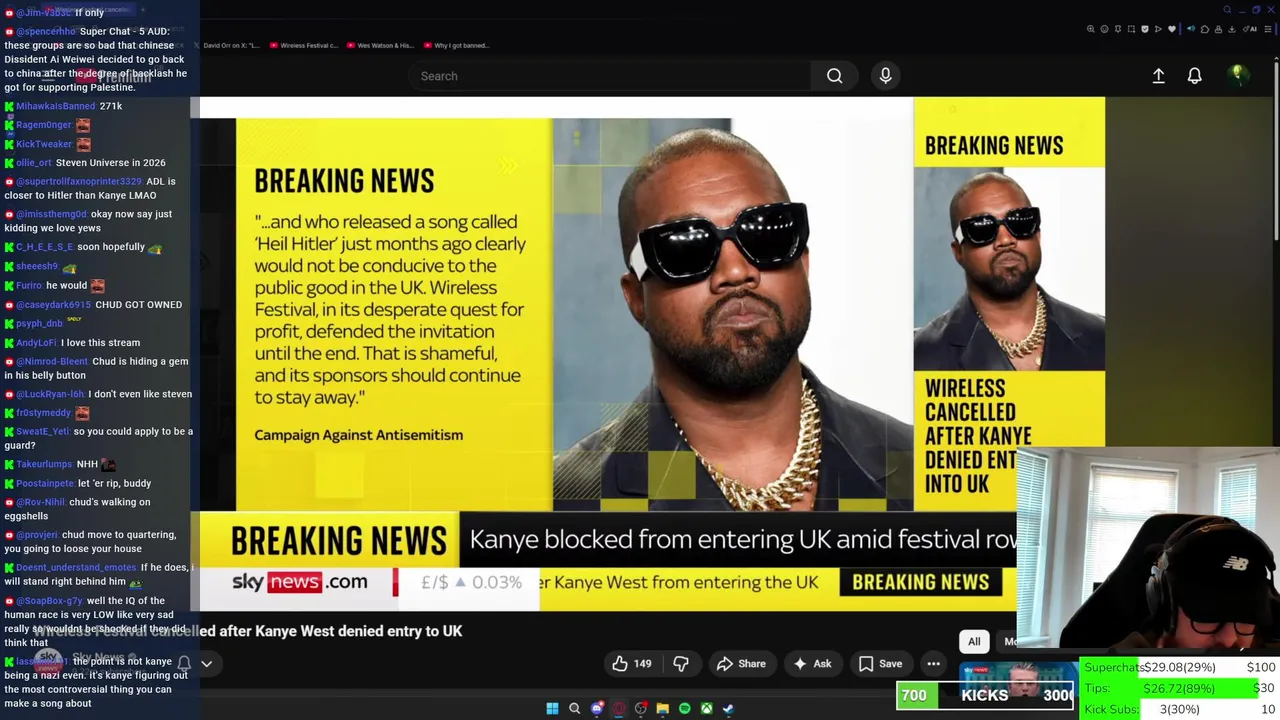Switch to 'Wireless Festival c...' browser tab
The height and width of the screenshot is (720, 1280).
tap(304, 45)
